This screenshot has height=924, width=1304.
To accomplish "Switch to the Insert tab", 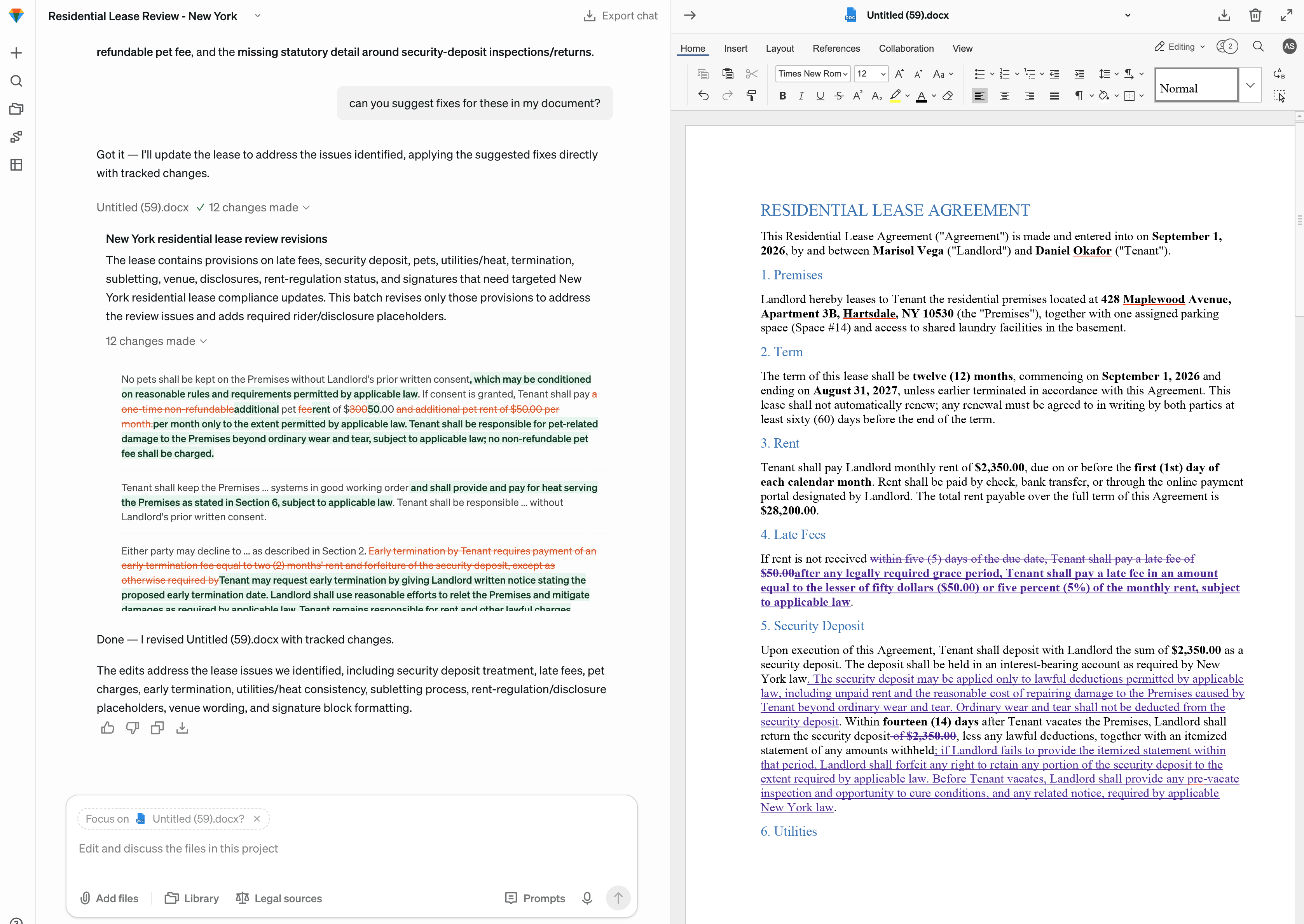I will 735,48.
